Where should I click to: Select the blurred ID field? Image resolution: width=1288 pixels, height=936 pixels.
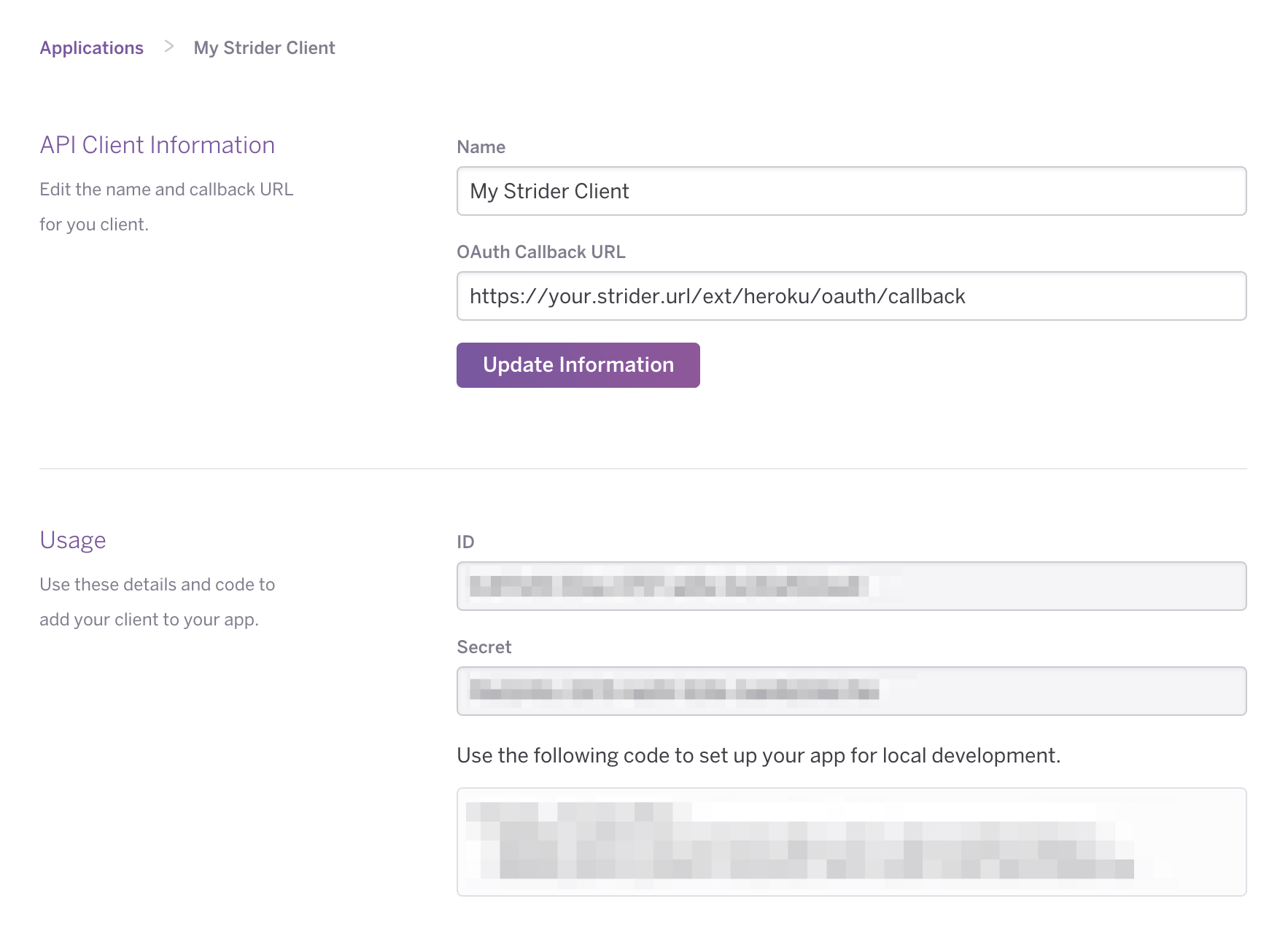[851, 586]
